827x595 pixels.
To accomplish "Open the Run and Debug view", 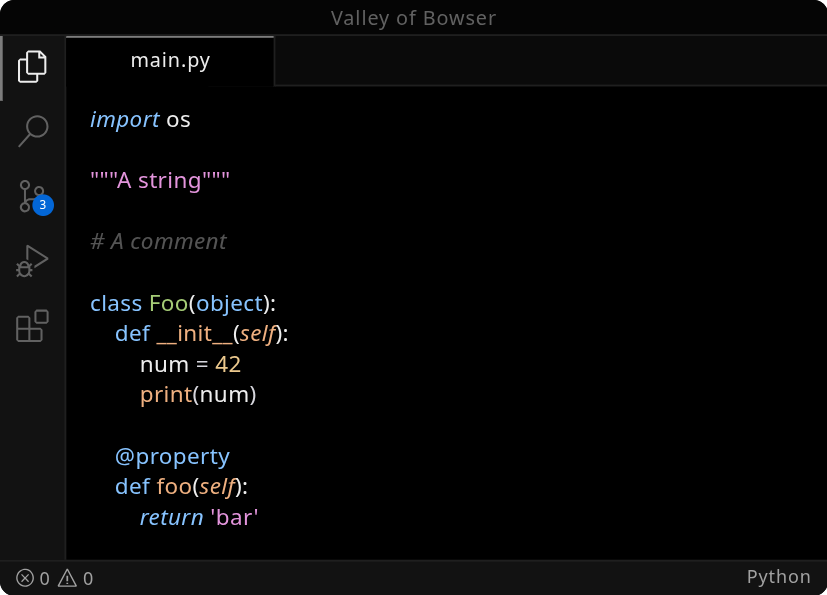I will (x=33, y=260).
